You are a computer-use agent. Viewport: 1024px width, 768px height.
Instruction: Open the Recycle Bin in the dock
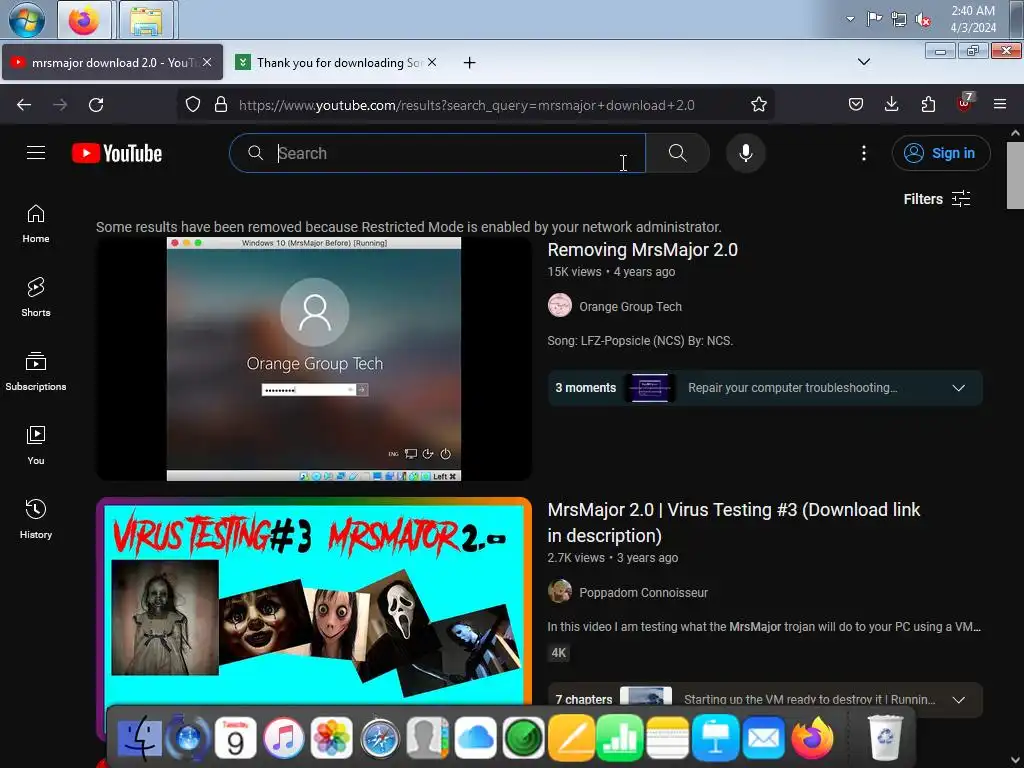coord(884,738)
